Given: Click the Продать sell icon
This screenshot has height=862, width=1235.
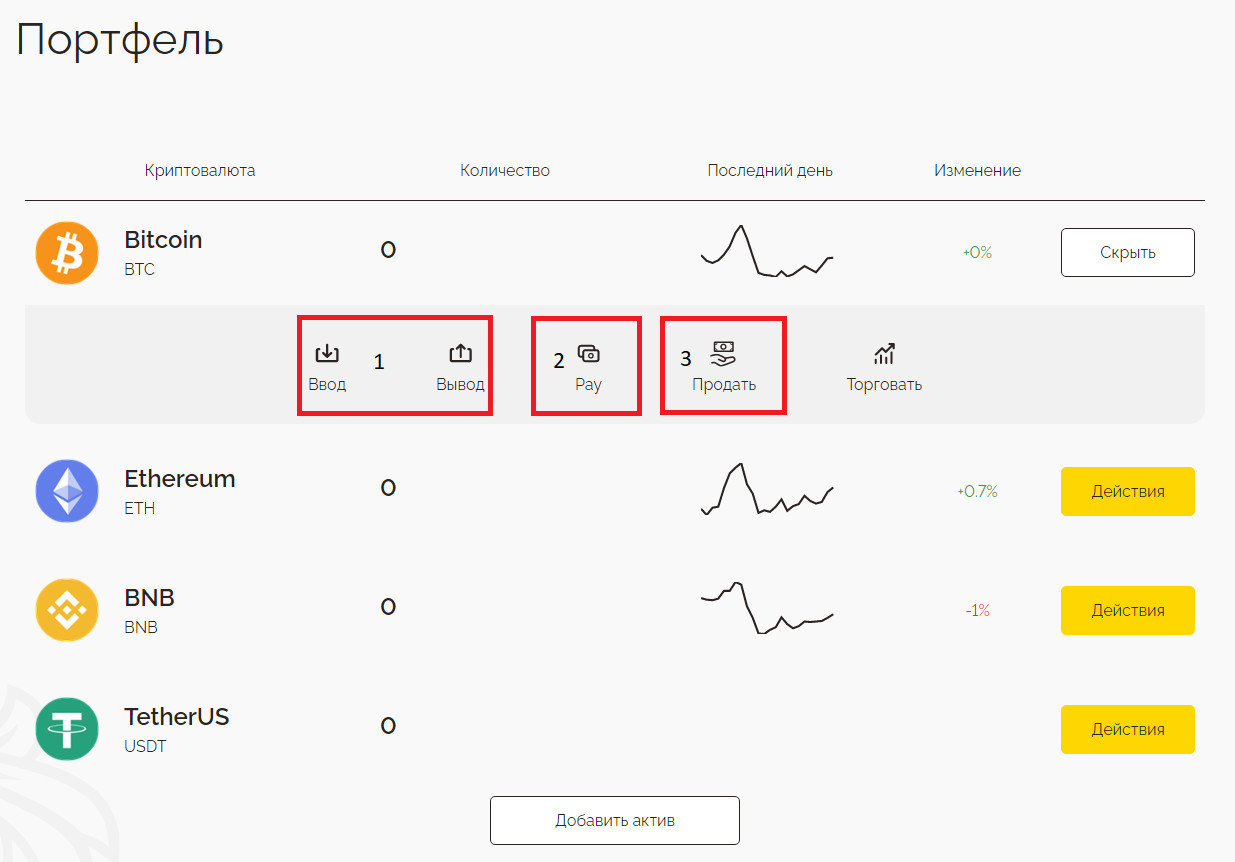Looking at the screenshot, I should point(723,353).
